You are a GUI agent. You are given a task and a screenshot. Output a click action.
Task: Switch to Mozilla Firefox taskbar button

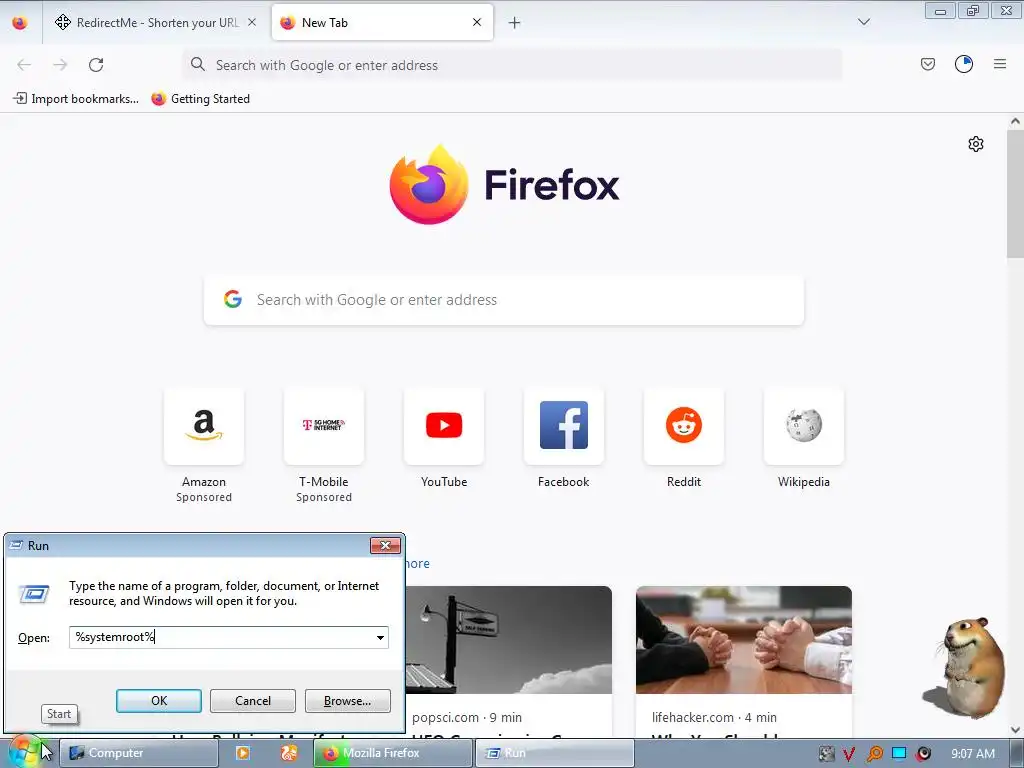pyautogui.click(x=392, y=753)
